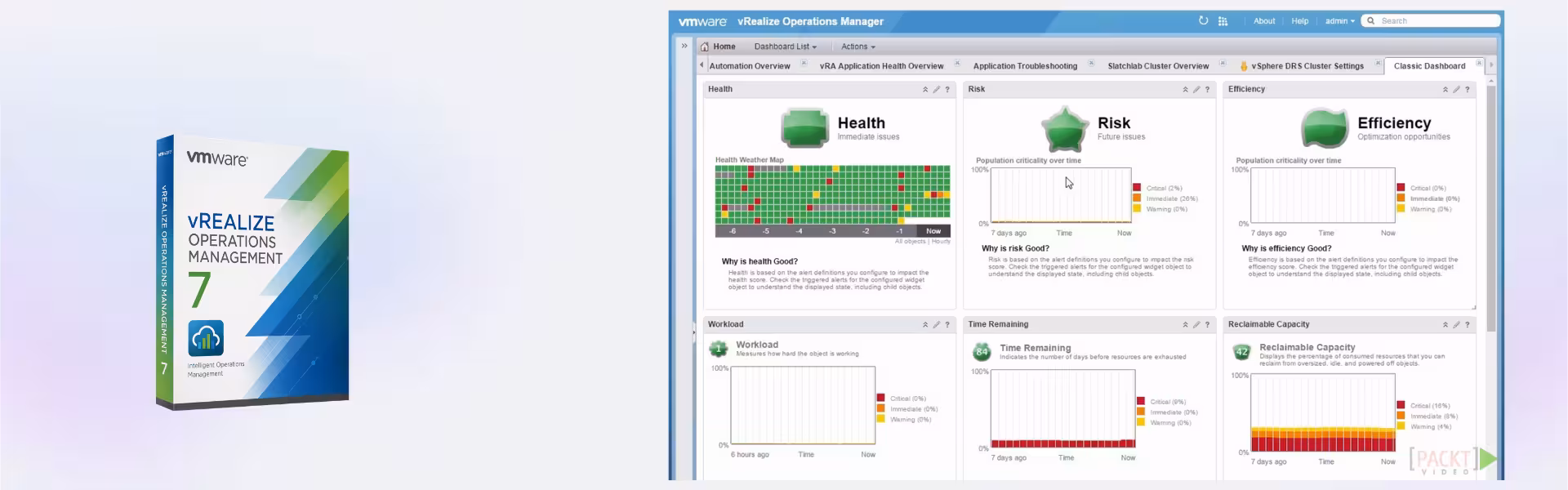Click the All objects link under weather map
The image size is (1568, 490).
click(x=910, y=242)
